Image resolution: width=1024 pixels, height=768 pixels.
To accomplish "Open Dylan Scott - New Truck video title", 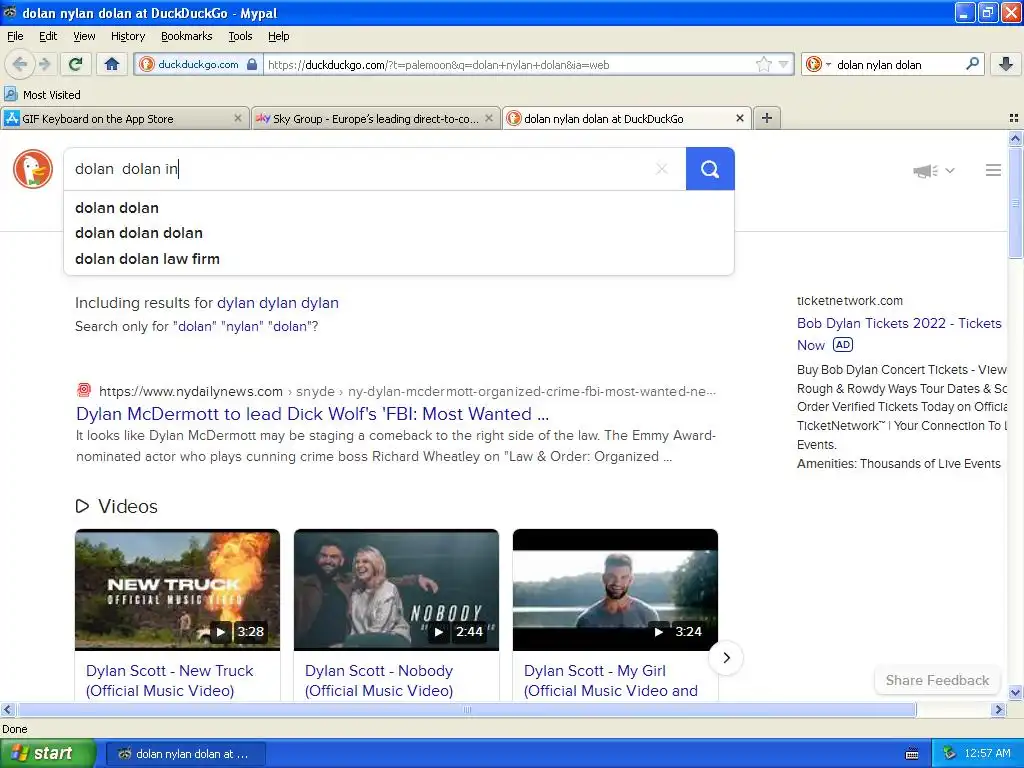I will coord(170,680).
